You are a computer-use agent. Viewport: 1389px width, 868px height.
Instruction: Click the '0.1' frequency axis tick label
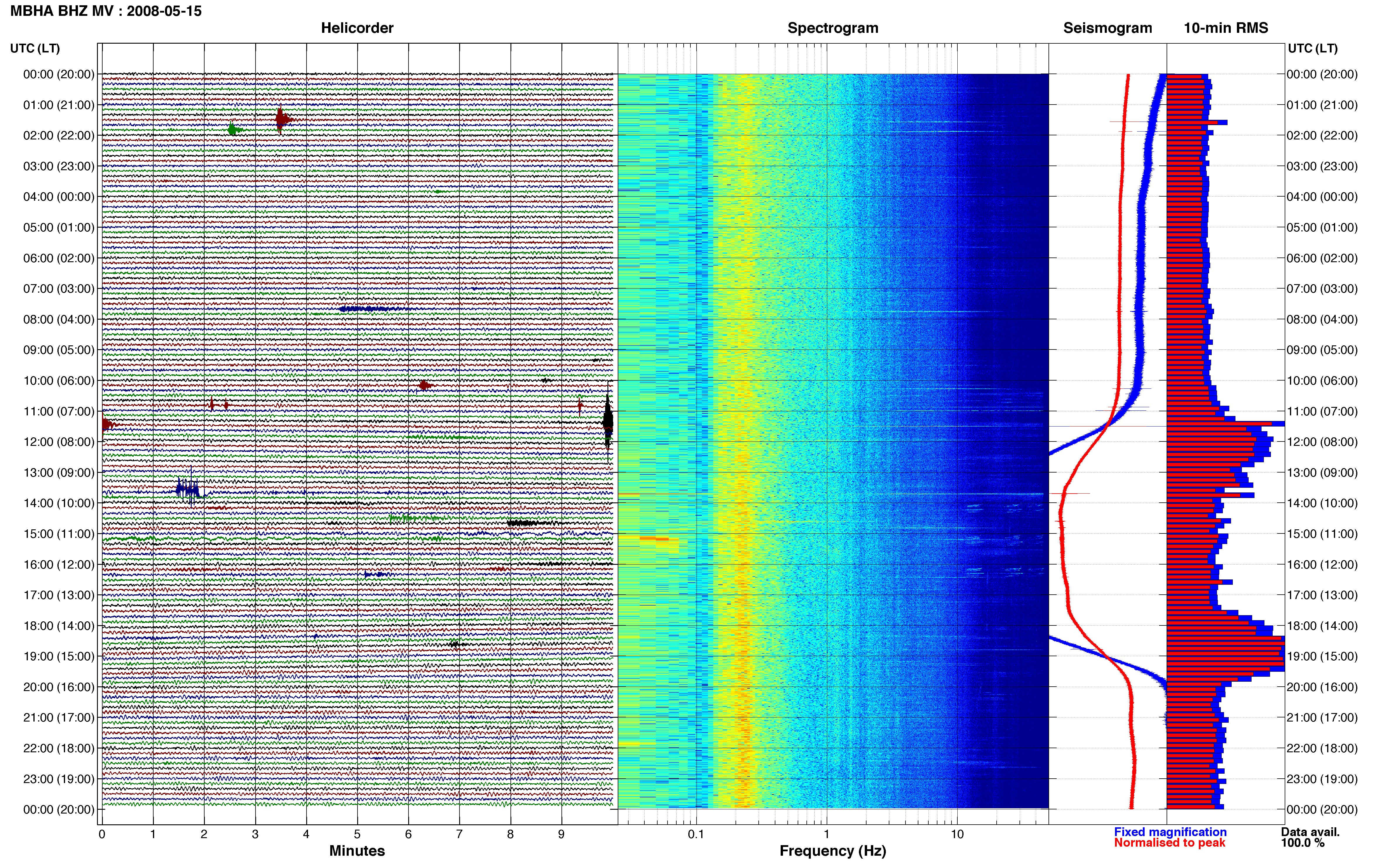pos(696,834)
